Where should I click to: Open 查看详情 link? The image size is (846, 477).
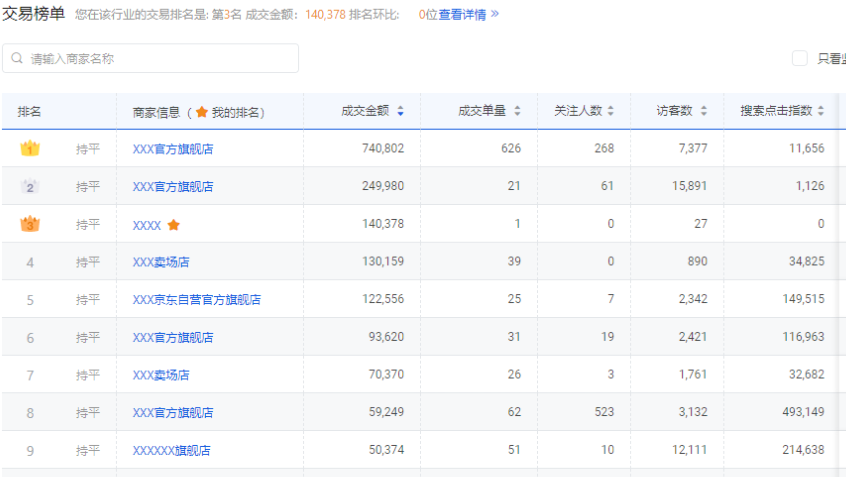(x=462, y=14)
